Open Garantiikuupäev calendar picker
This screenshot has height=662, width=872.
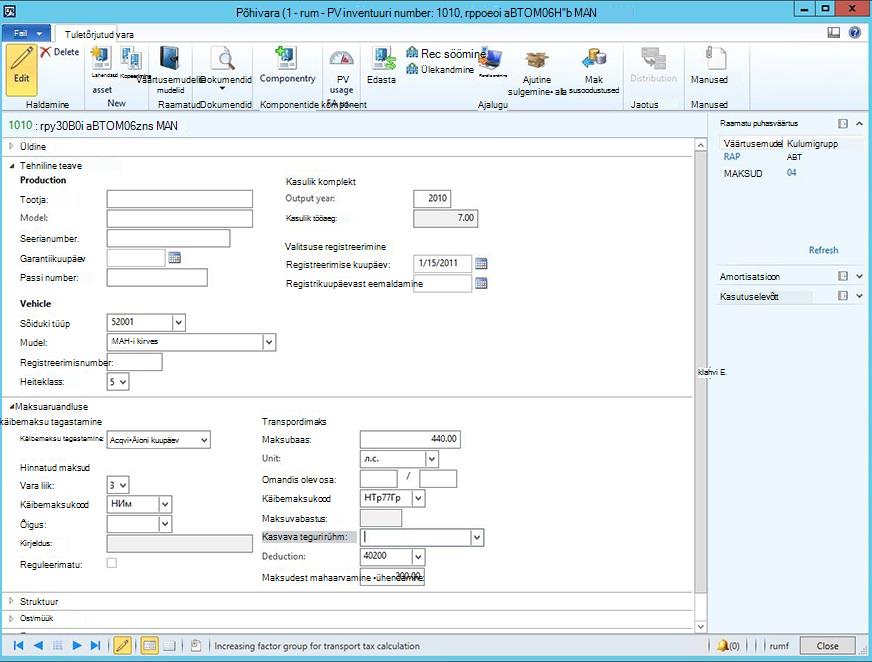[174, 258]
